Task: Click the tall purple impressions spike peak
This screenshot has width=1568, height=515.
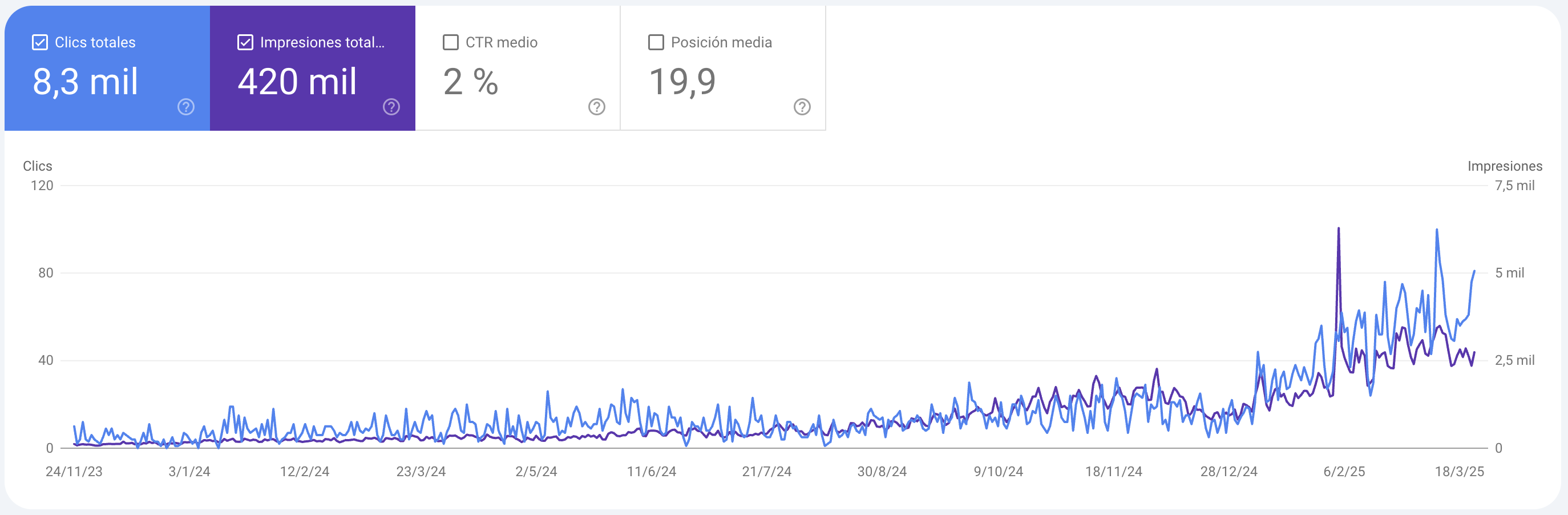Action: (1338, 230)
